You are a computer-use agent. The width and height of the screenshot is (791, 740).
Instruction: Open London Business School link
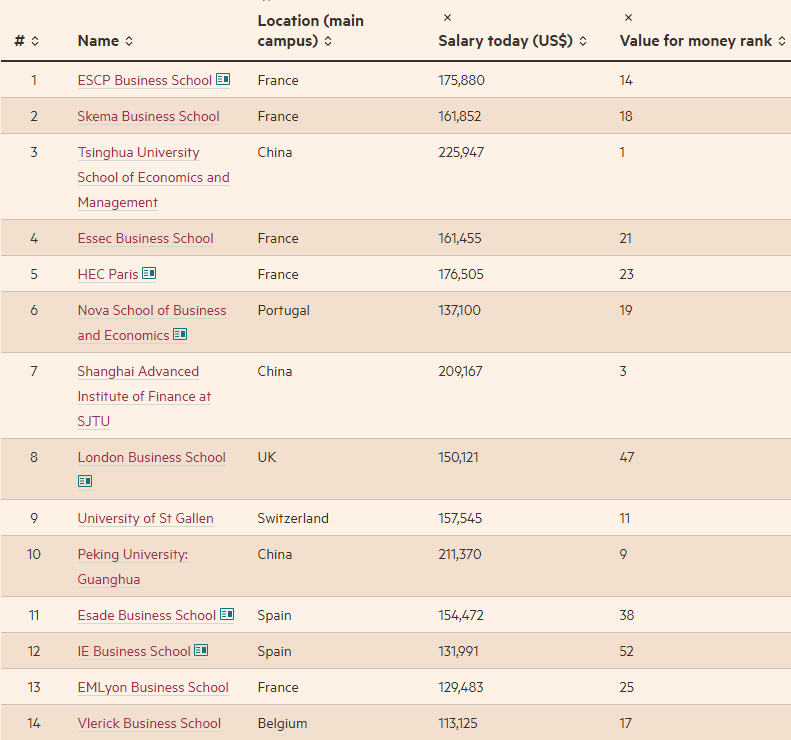click(x=151, y=457)
